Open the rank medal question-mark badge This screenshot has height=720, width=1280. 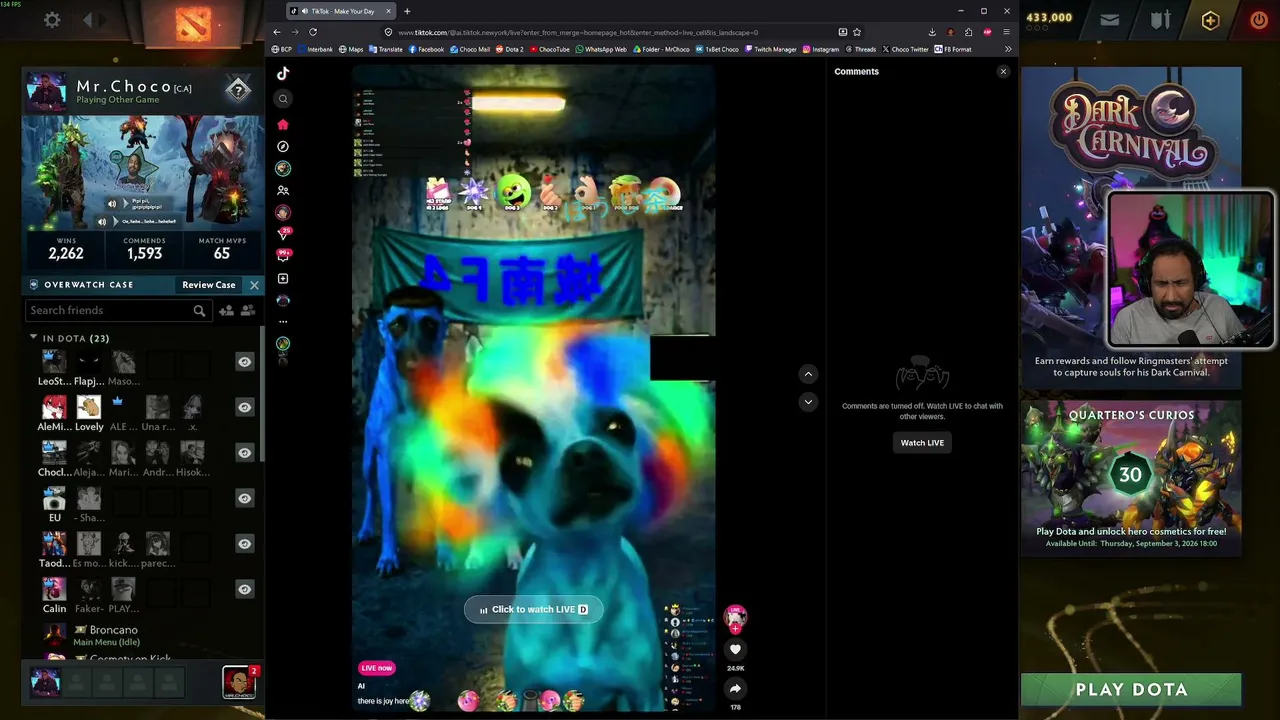[x=238, y=90]
